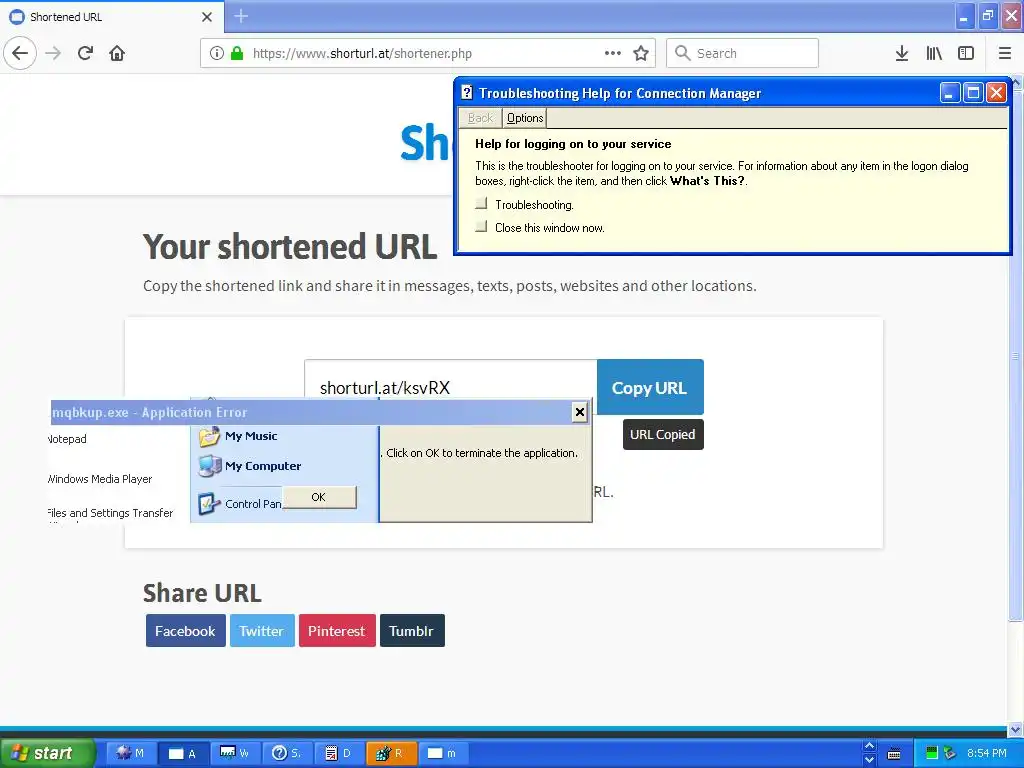Switch to taskbar item labeled M with gear icon

tap(130, 753)
